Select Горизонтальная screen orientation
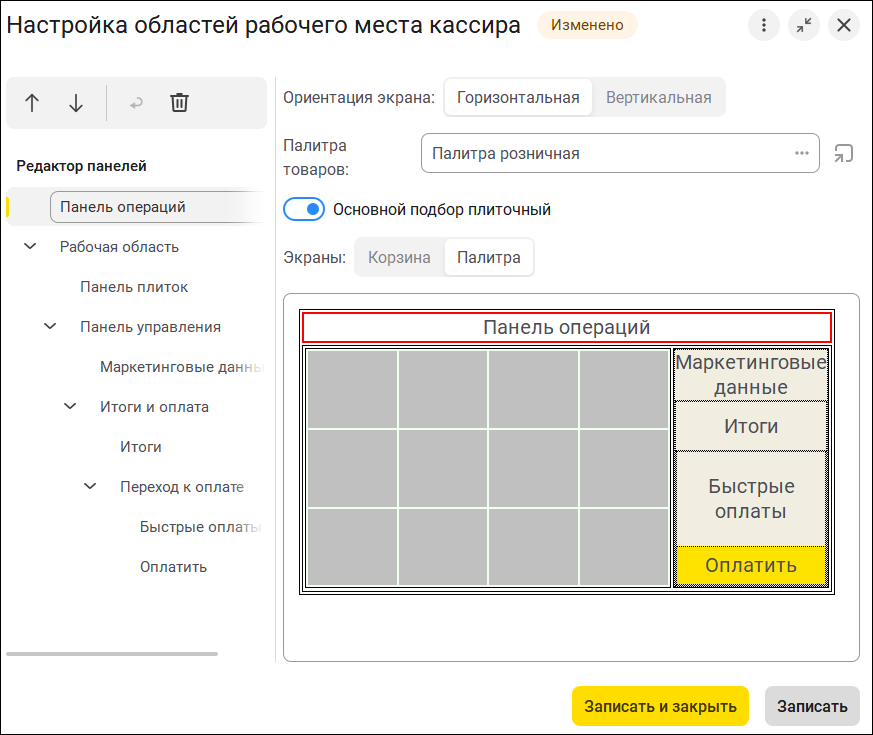 [x=518, y=97]
